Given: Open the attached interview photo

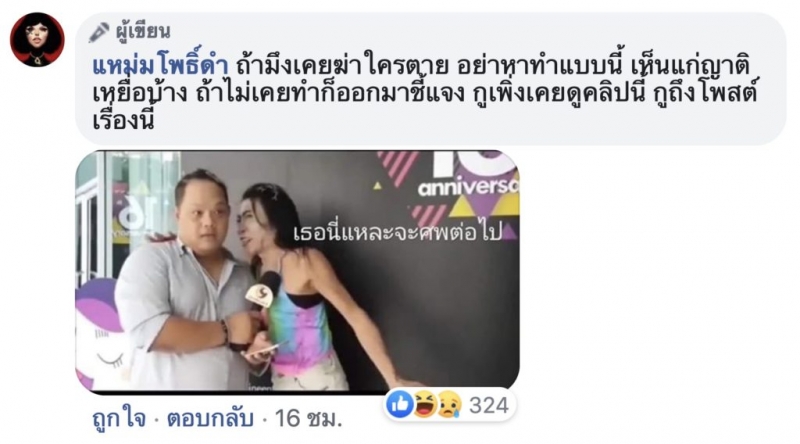Looking at the screenshot, I should pyautogui.click(x=297, y=271).
